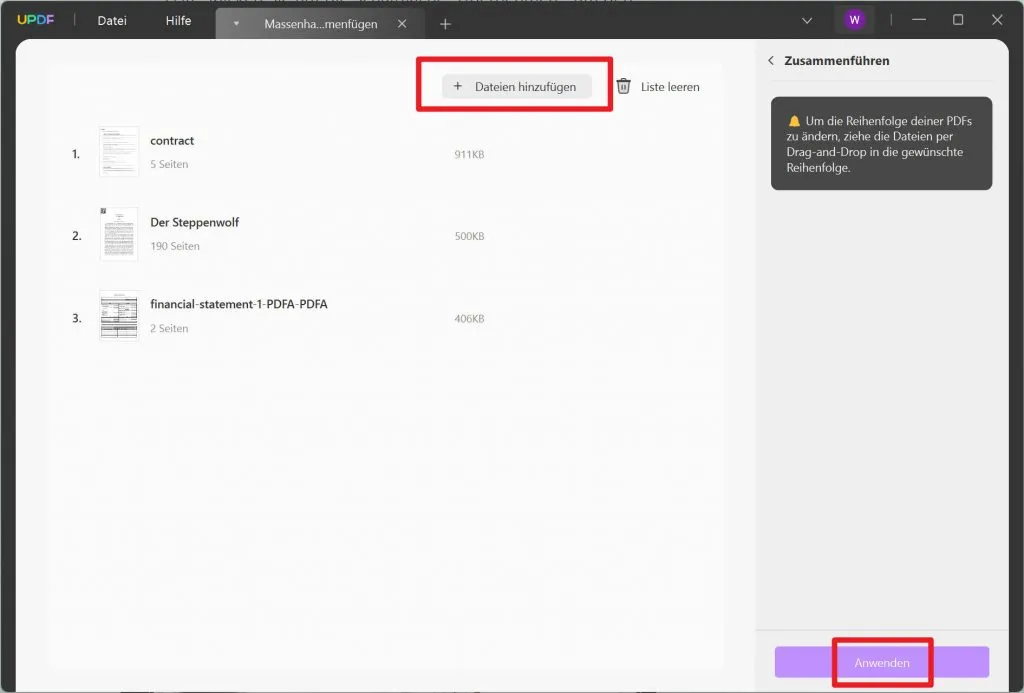Click the drag-and-drop reorder hint text
Image resolution: width=1024 pixels, height=693 pixels.
click(879, 144)
